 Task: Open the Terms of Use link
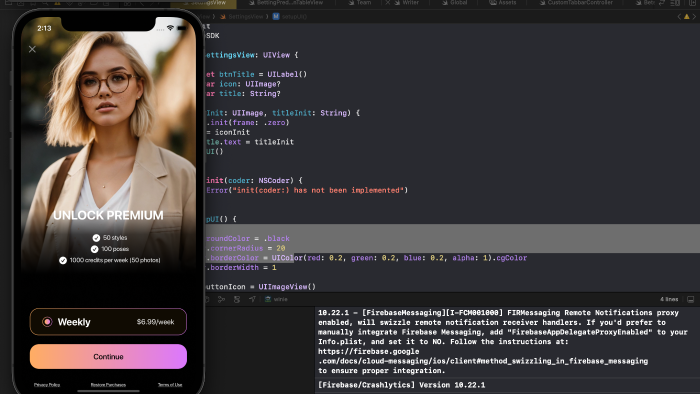pyautogui.click(x=170, y=385)
